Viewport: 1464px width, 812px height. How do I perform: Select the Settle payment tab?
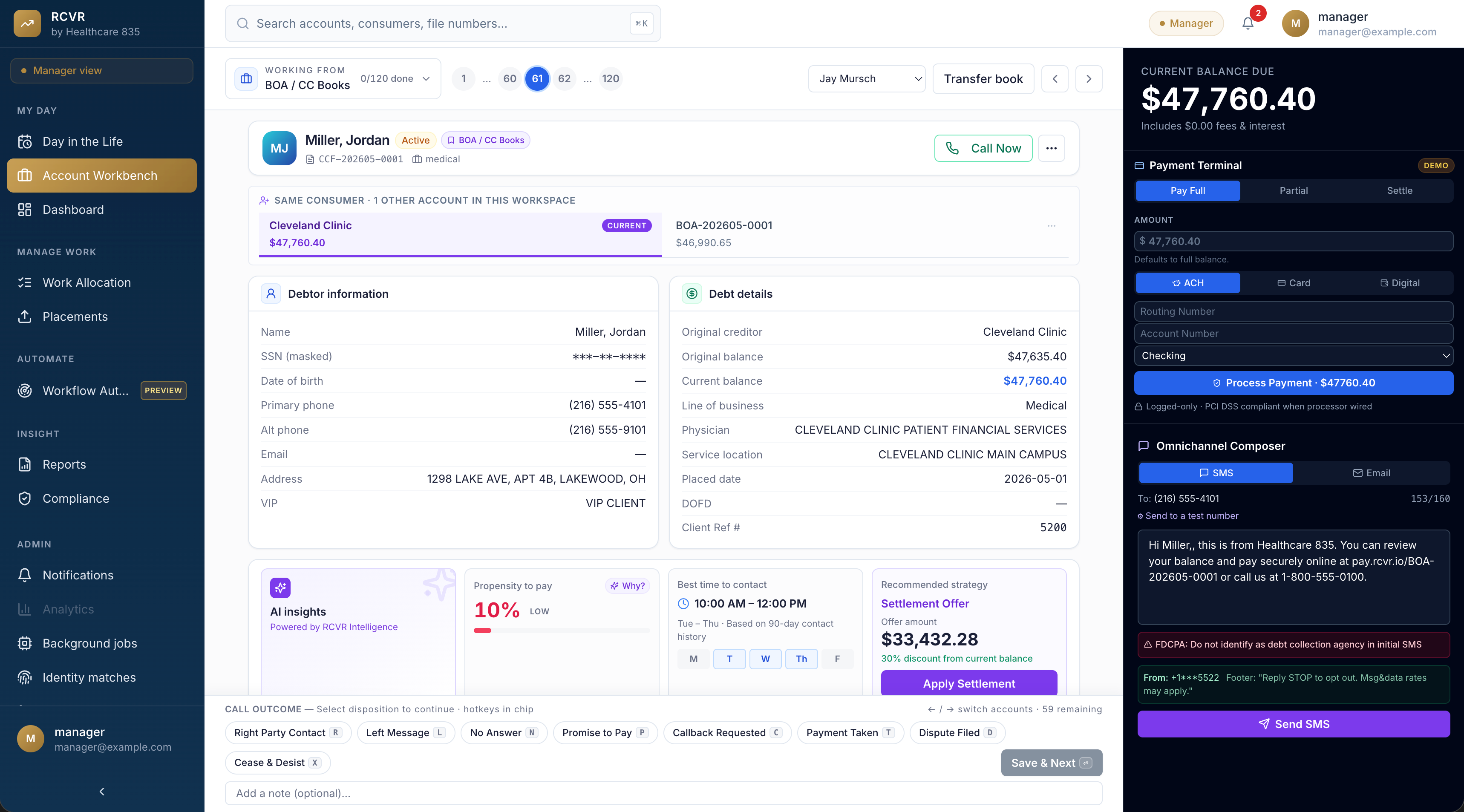(1399, 191)
